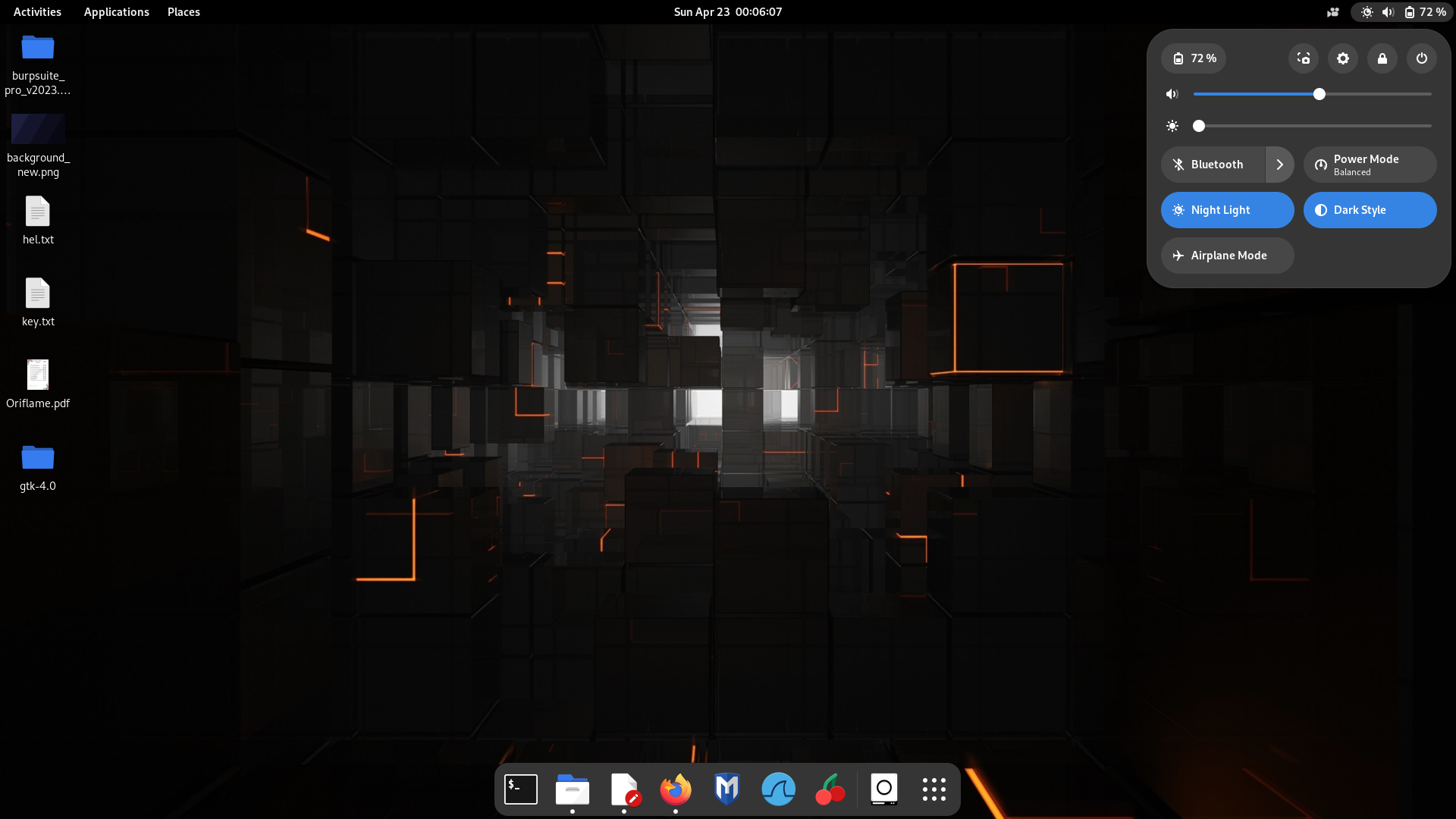Open the CherryTree notes app in the dock

click(830, 789)
